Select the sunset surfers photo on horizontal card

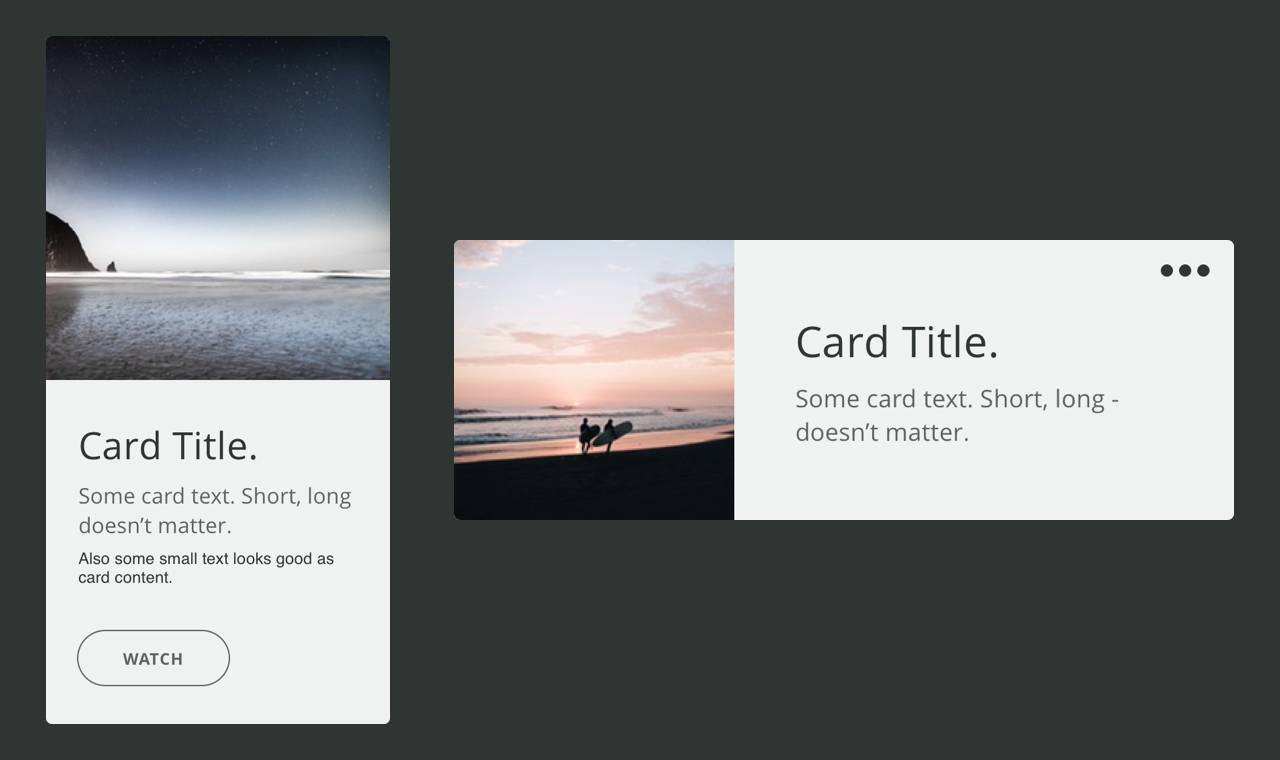tap(594, 380)
